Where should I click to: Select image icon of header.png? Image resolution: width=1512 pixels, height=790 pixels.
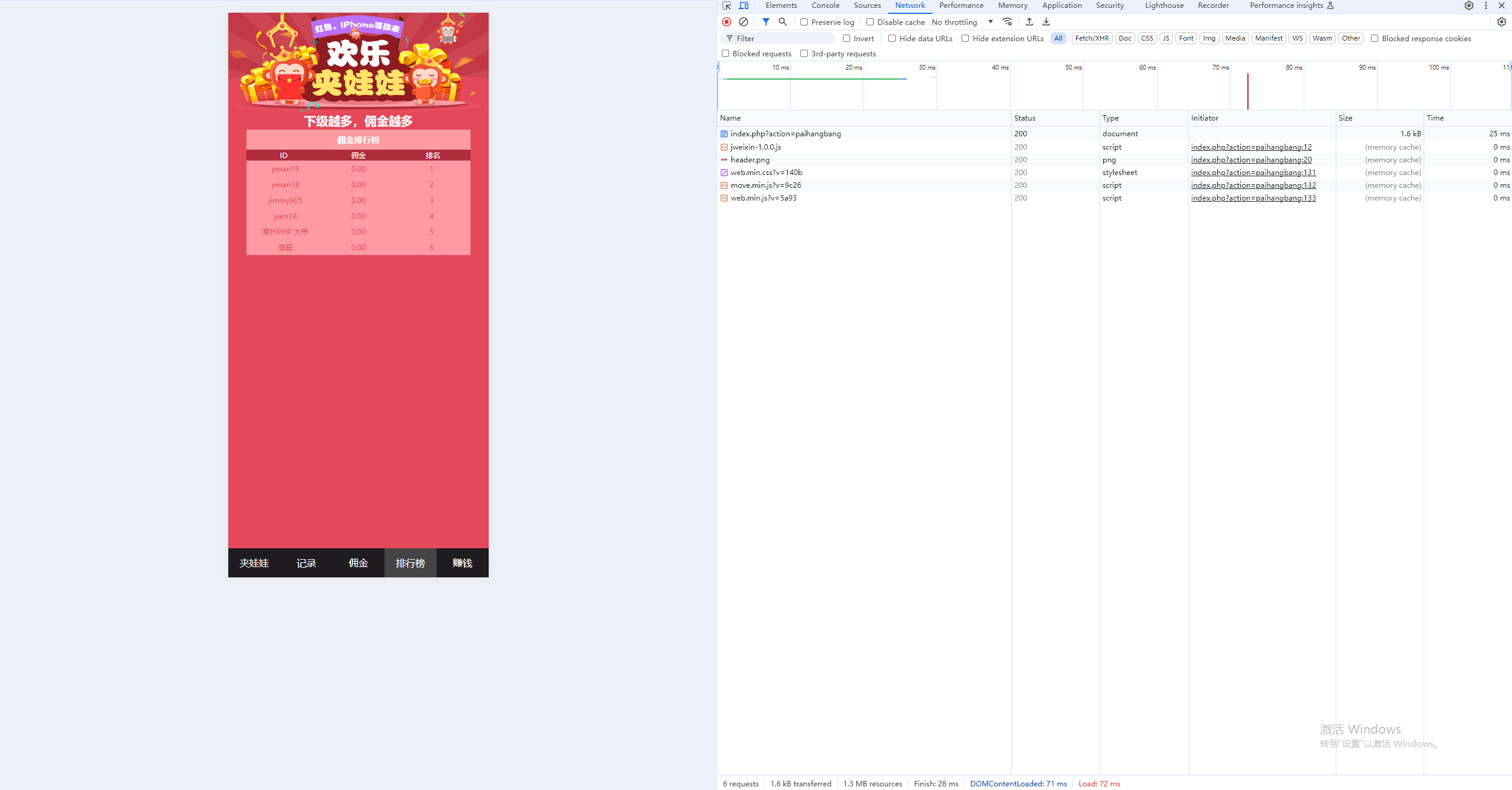(x=724, y=160)
